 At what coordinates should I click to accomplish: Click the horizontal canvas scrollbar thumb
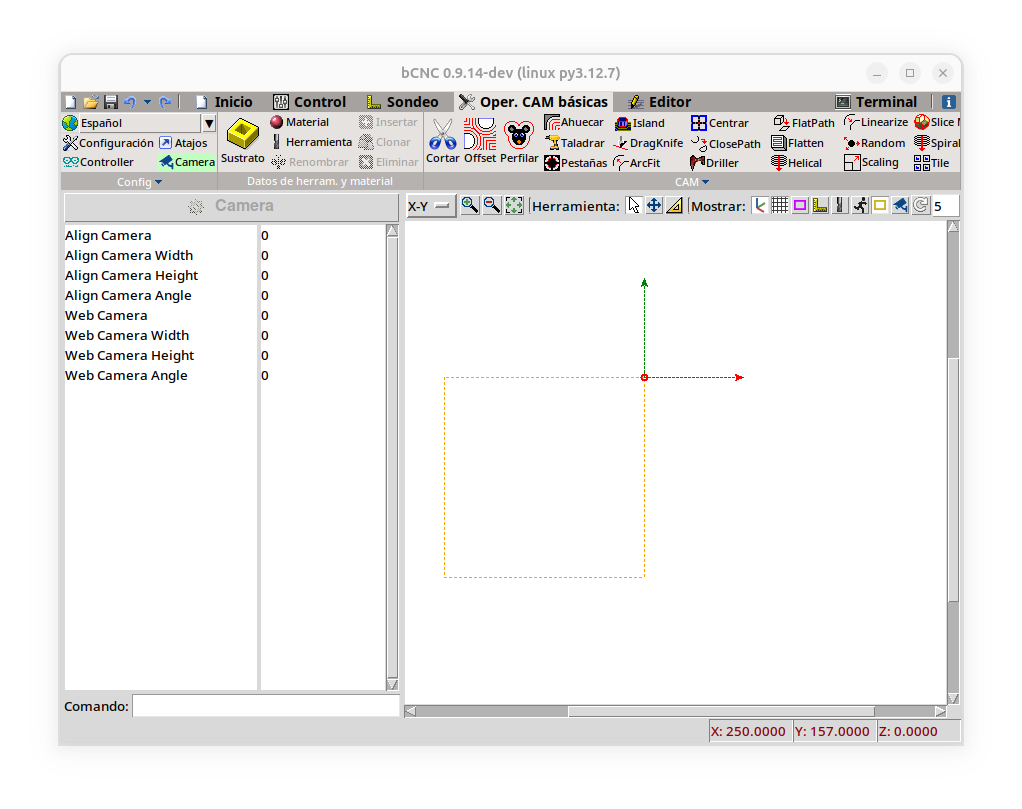click(721, 711)
